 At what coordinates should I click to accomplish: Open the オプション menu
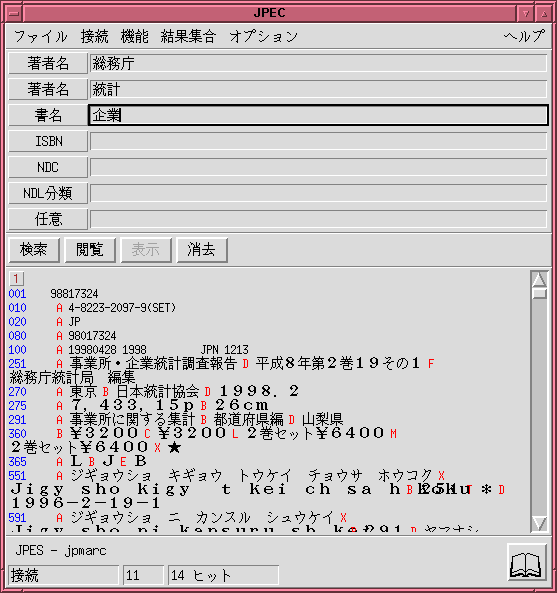click(x=264, y=37)
